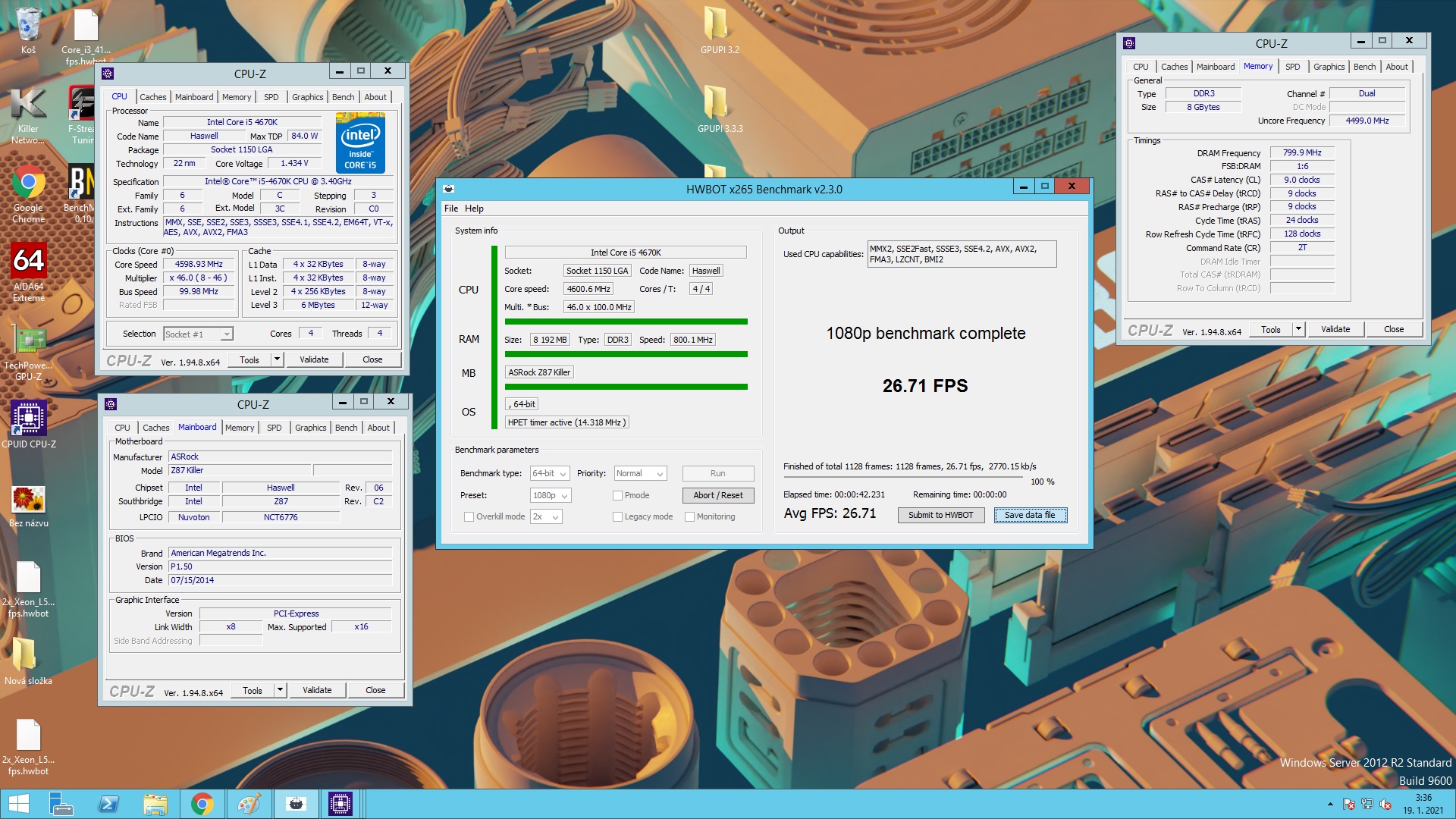1456x819 pixels.
Task: Click Close in Mainboard CPU-Z window
Action: 375,690
